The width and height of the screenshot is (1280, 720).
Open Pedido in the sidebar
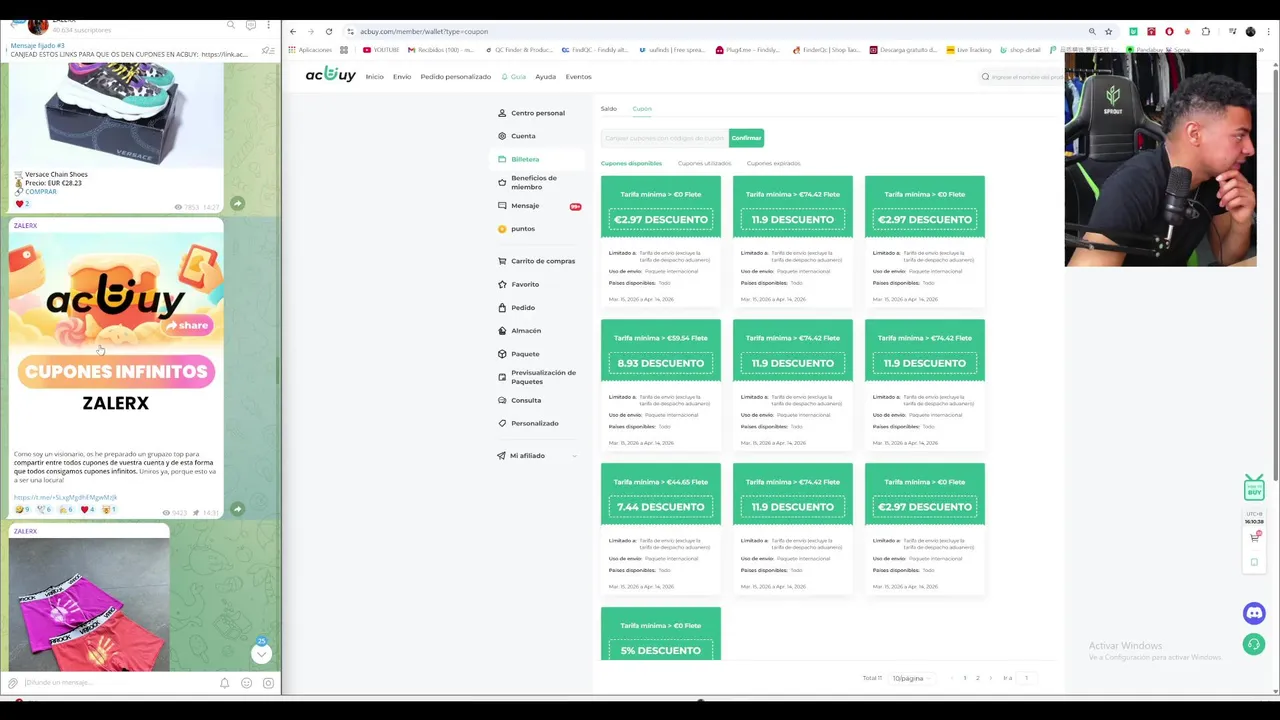click(516, 308)
